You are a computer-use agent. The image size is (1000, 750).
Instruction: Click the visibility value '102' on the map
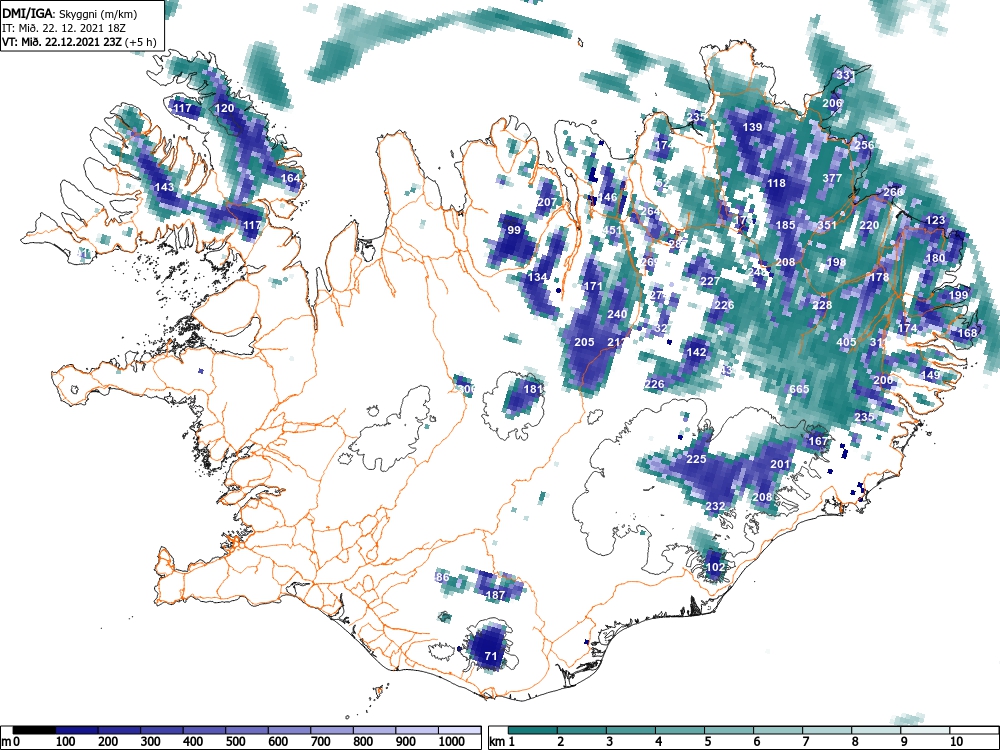pyautogui.click(x=716, y=567)
